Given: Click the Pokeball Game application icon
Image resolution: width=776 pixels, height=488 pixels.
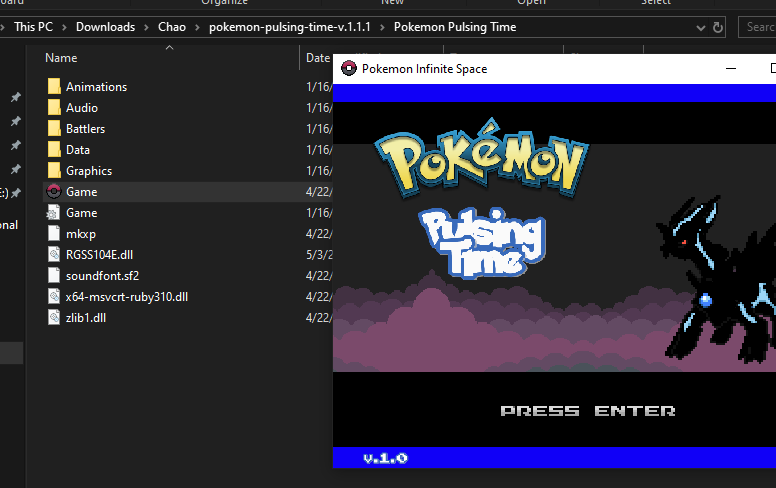Looking at the screenshot, I should 53,192.
